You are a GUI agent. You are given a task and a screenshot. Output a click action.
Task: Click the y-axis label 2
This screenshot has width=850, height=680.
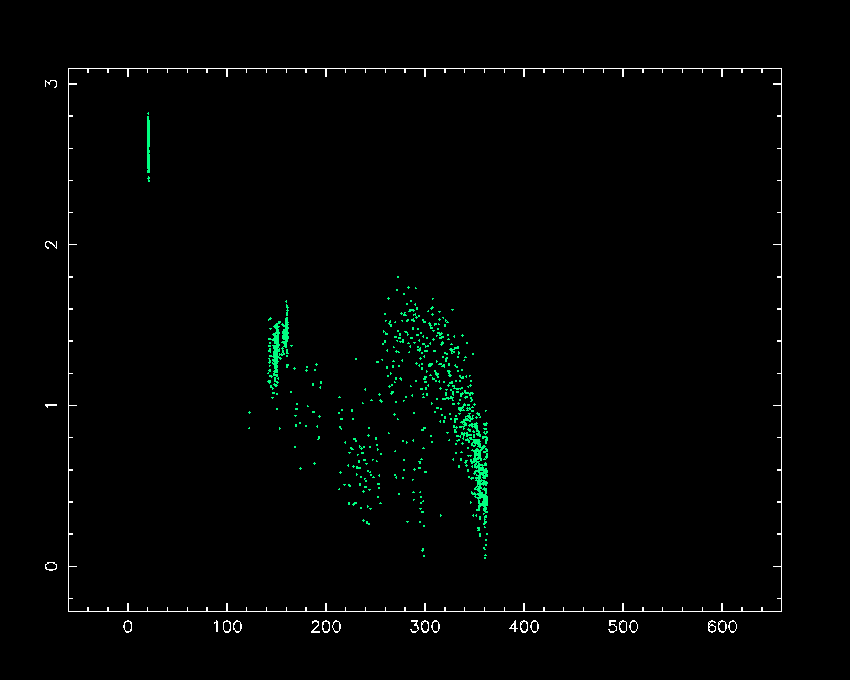click(x=51, y=245)
